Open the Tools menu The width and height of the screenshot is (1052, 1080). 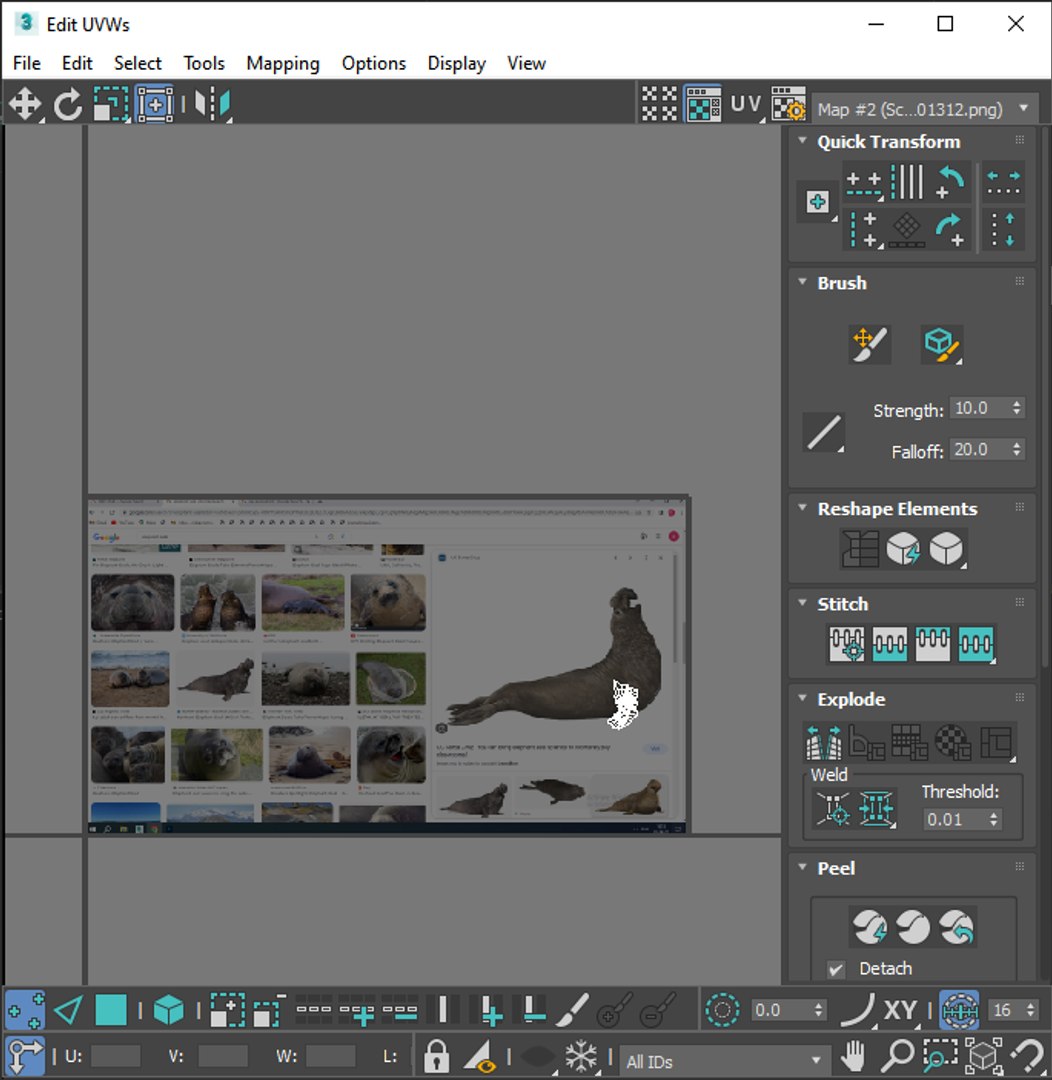[x=204, y=63]
